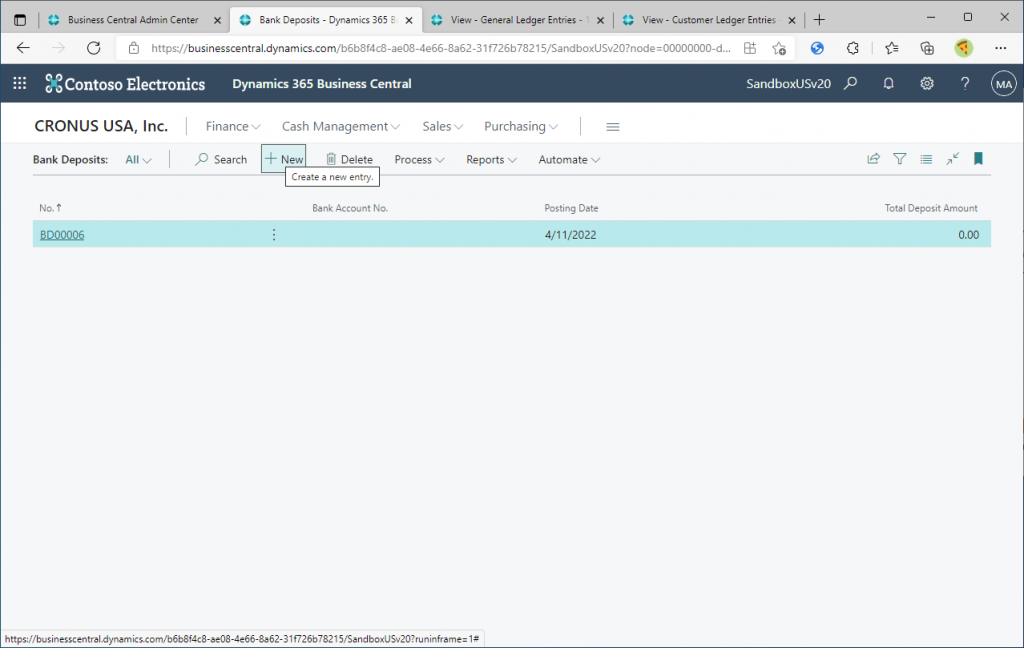Open the app launcher waffle icon
Image resolution: width=1024 pixels, height=648 pixels.
(20, 83)
